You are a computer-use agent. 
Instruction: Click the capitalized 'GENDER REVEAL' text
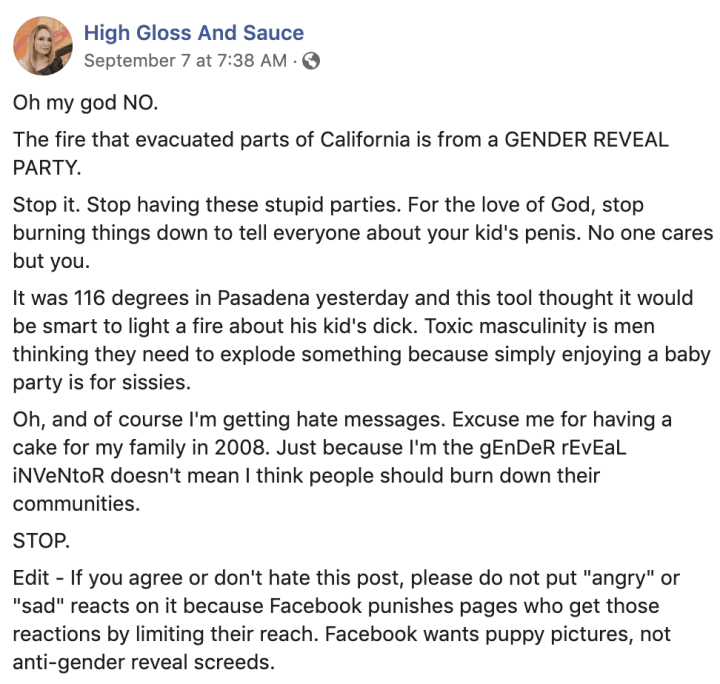[x=586, y=140]
